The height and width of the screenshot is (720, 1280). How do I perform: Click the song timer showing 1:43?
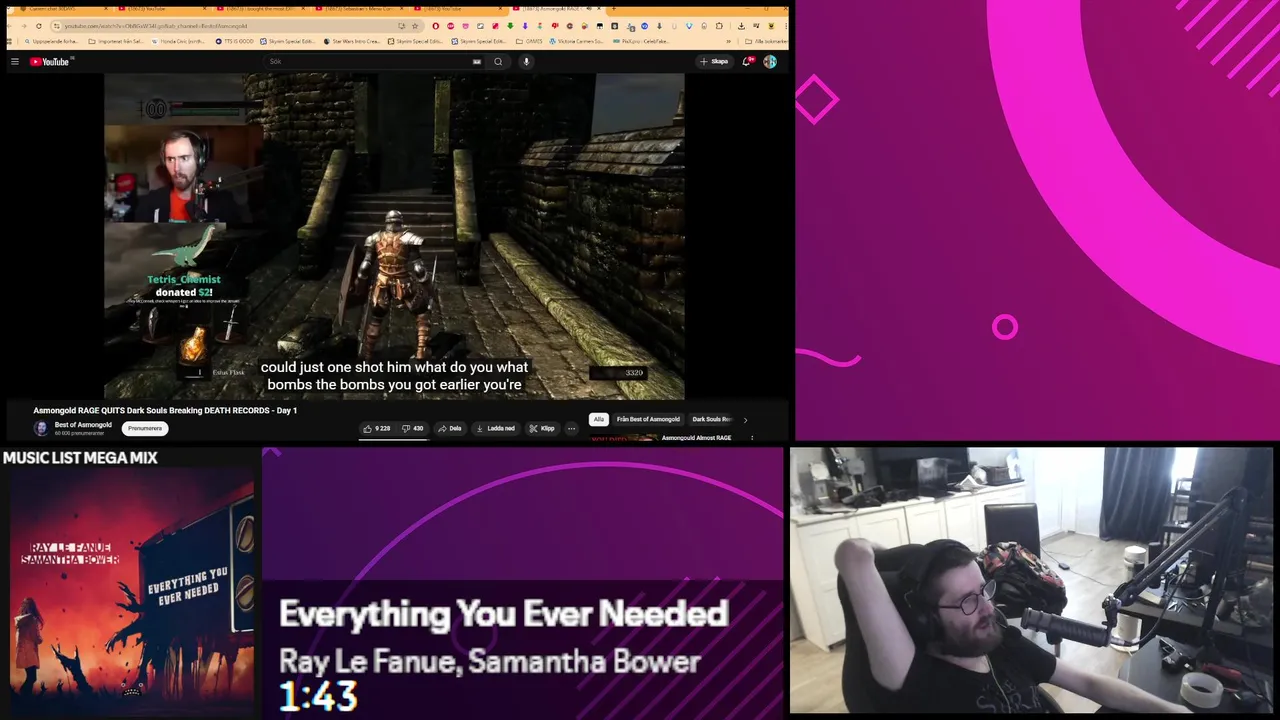318,697
